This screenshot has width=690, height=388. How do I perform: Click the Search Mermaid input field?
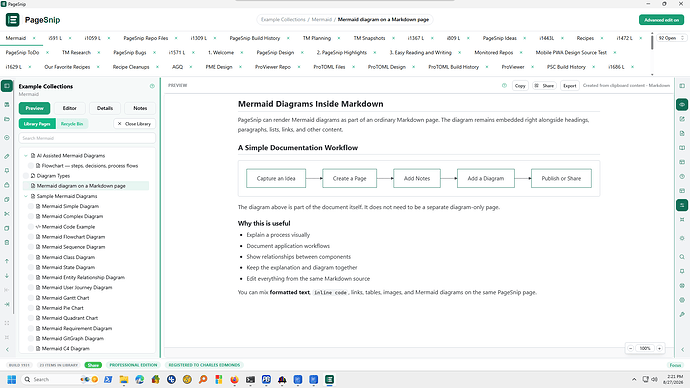(x=87, y=138)
